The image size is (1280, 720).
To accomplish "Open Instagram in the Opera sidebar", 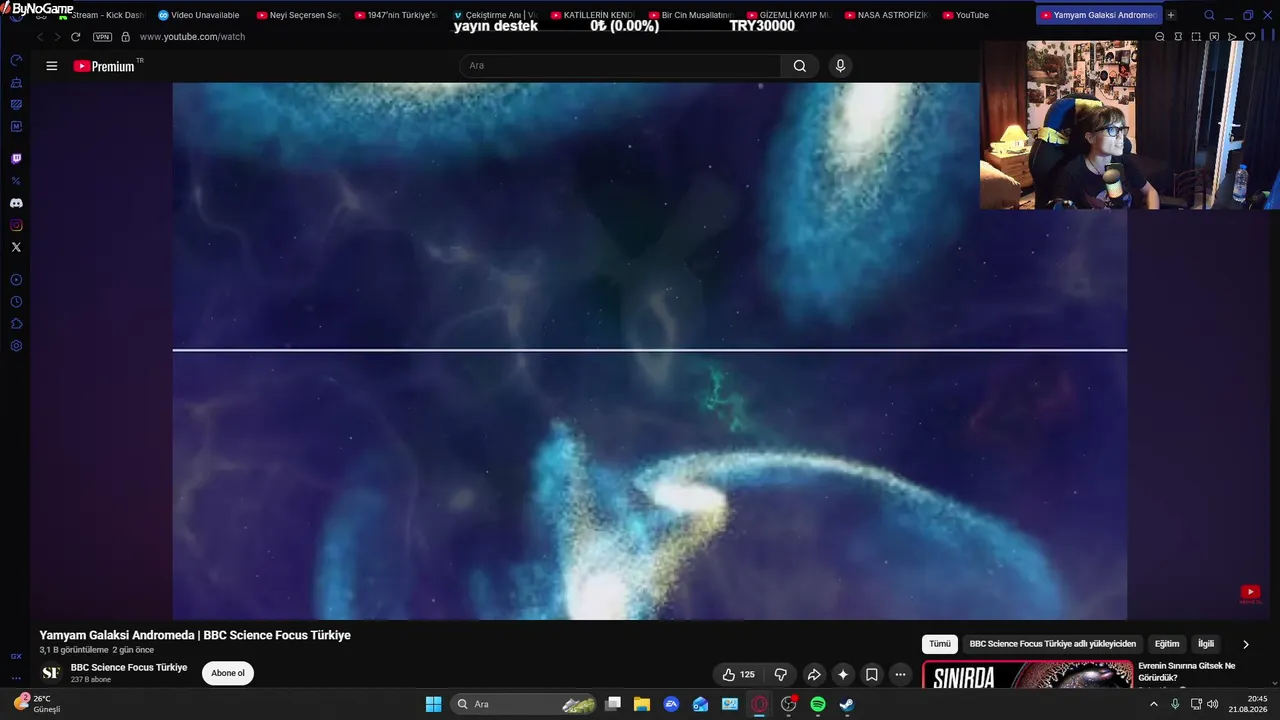I will click(x=16, y=225).
